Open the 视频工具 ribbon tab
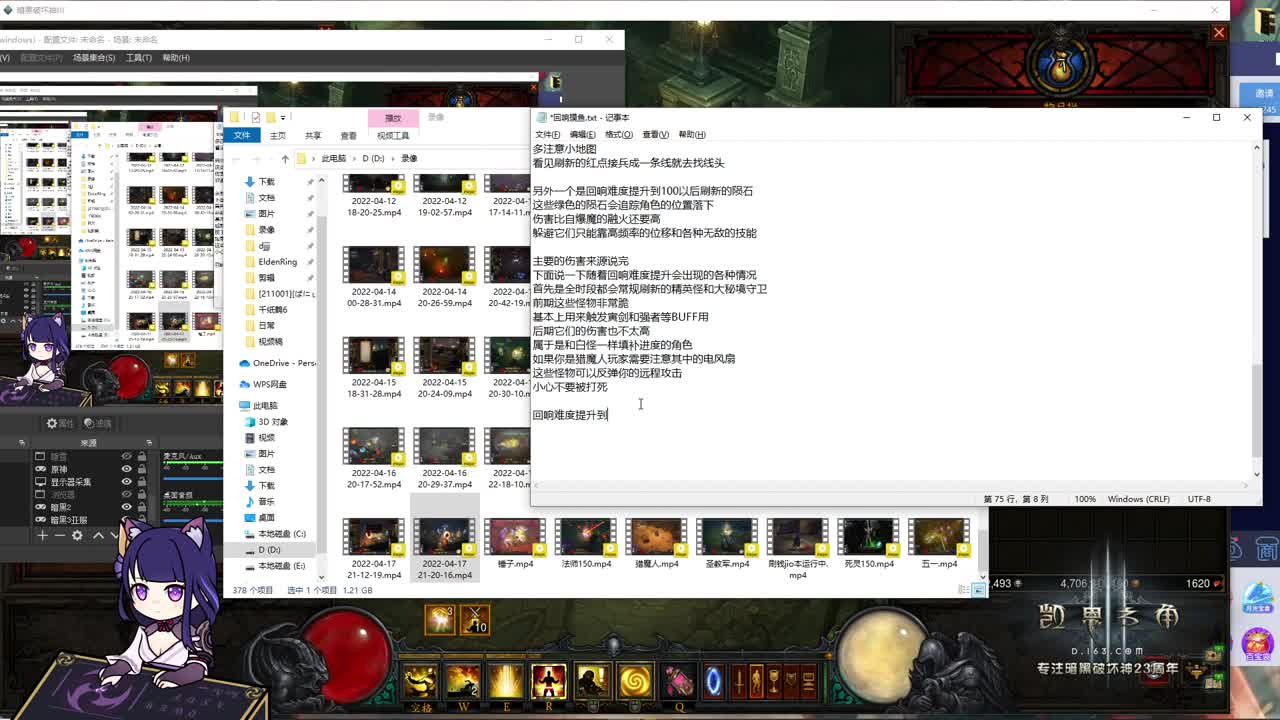This screenshot has width=1280, height=720. pos(393,135)
